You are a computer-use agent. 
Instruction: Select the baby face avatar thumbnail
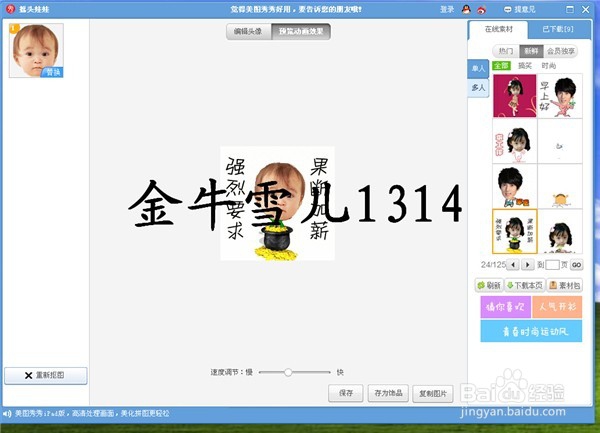(36, 50)
